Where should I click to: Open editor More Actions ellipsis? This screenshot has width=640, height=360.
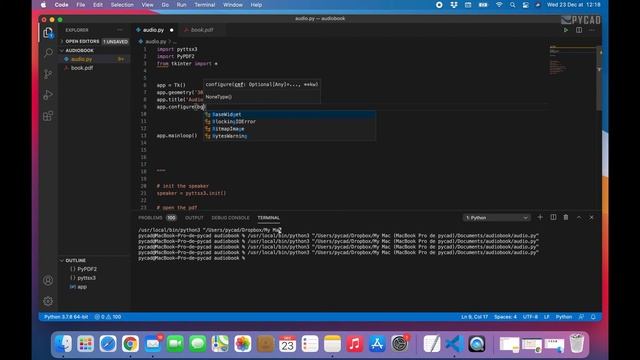pos(592,30)
